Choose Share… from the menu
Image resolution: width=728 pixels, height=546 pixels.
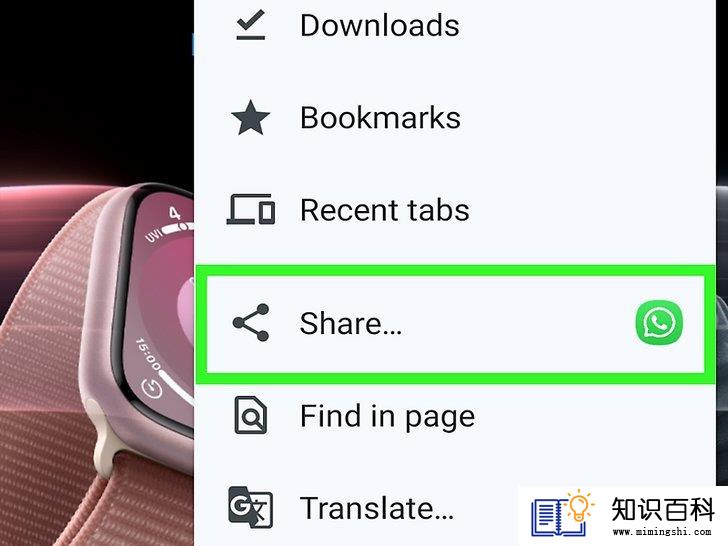pyautogui.click(x=455, y=324)
